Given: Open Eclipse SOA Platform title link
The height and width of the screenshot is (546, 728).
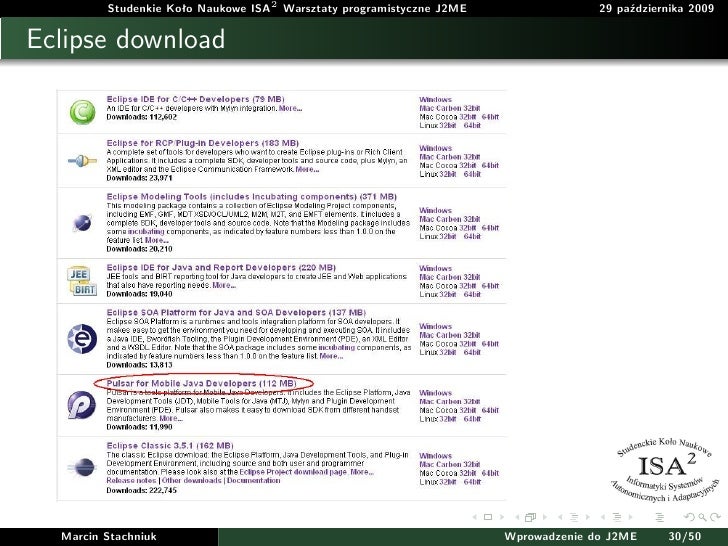Looking at the screenshot, I should (236, 312).
